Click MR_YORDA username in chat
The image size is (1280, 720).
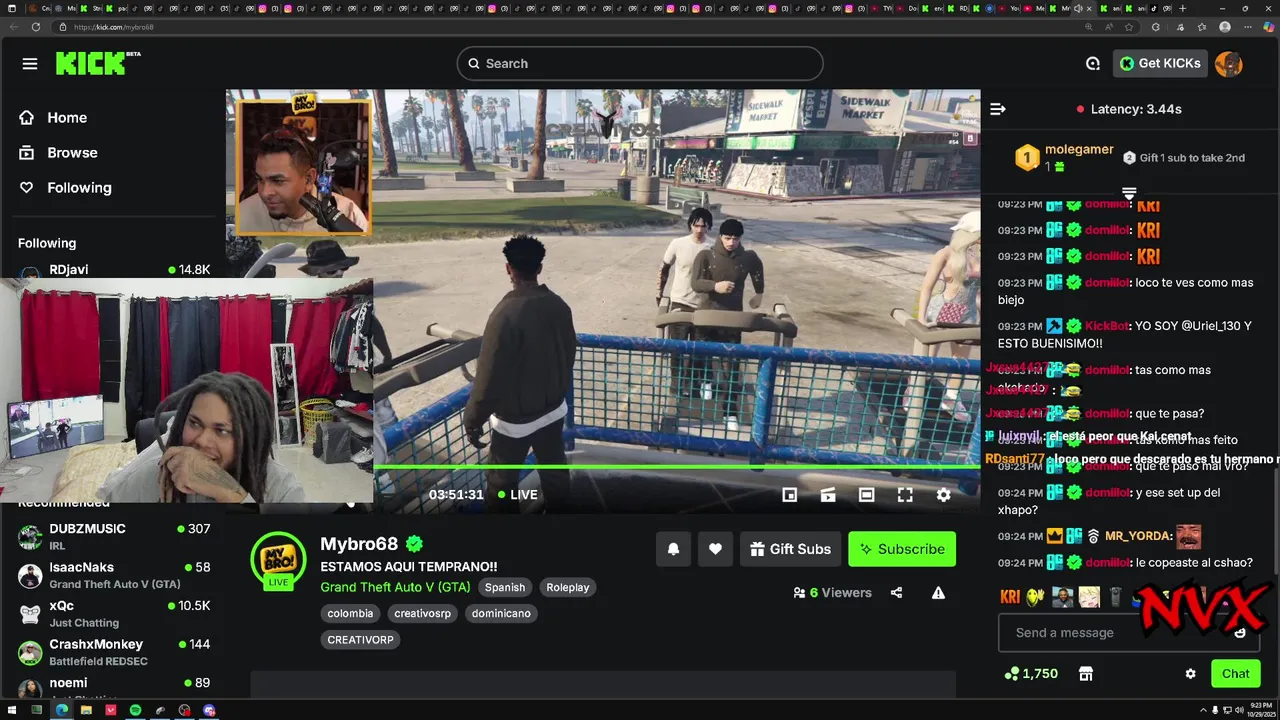(x=1138, y=536)
